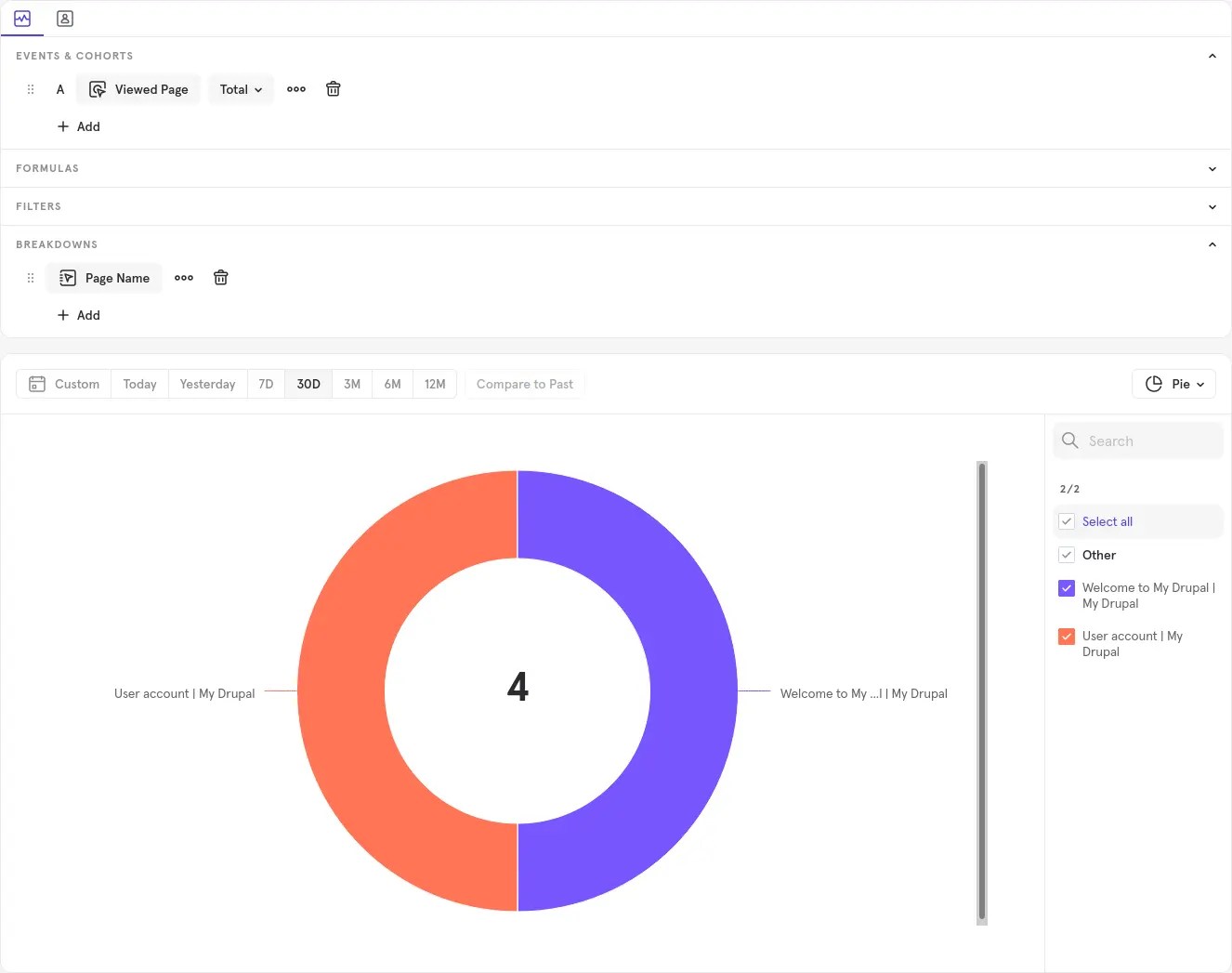Grab the drag handle for event A
This screenshot has height=973, width=1232.
point(31,89)
